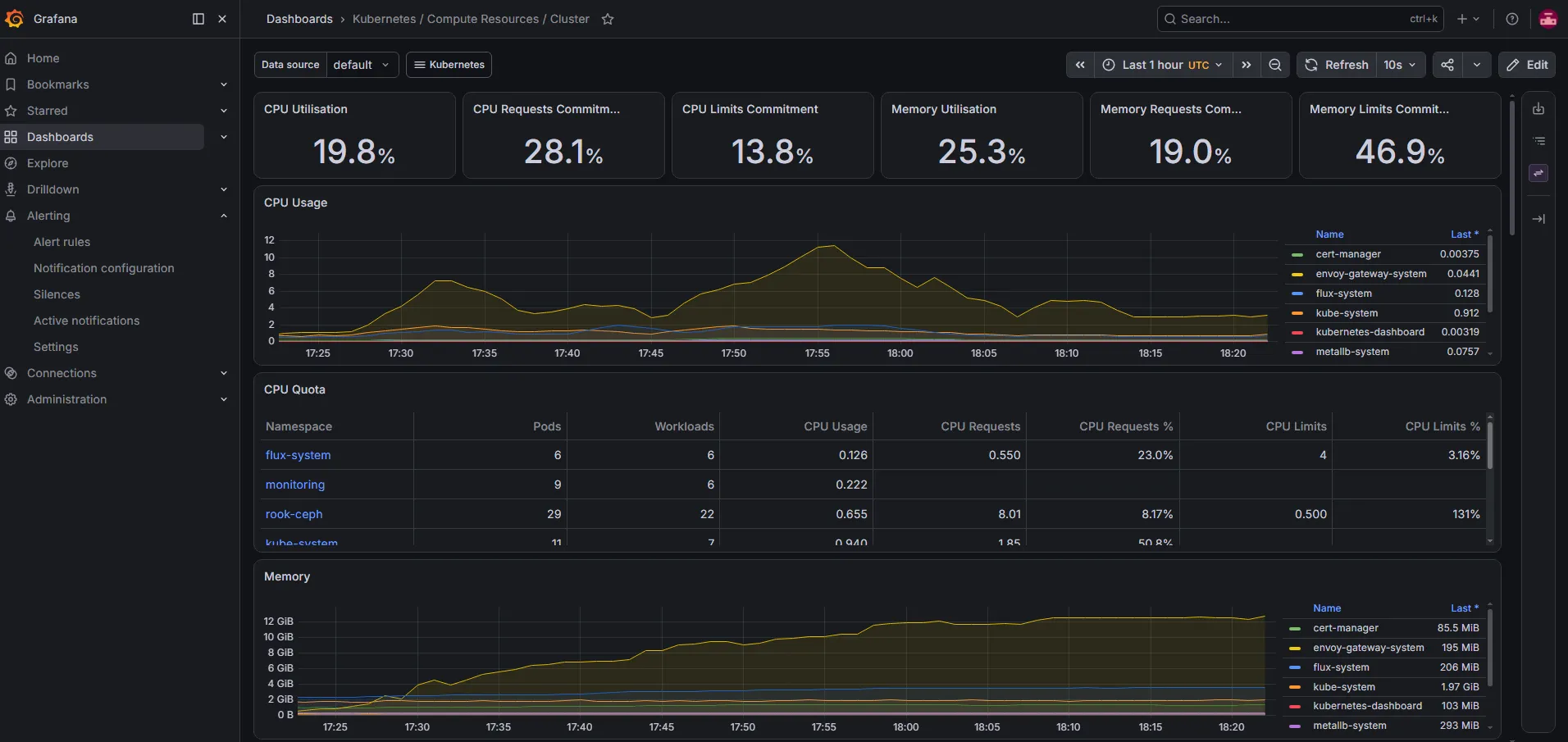Open Explore in the sidebar
Image resolution: width=1568 pixels, height=742 pixels.
pos(47,163)
